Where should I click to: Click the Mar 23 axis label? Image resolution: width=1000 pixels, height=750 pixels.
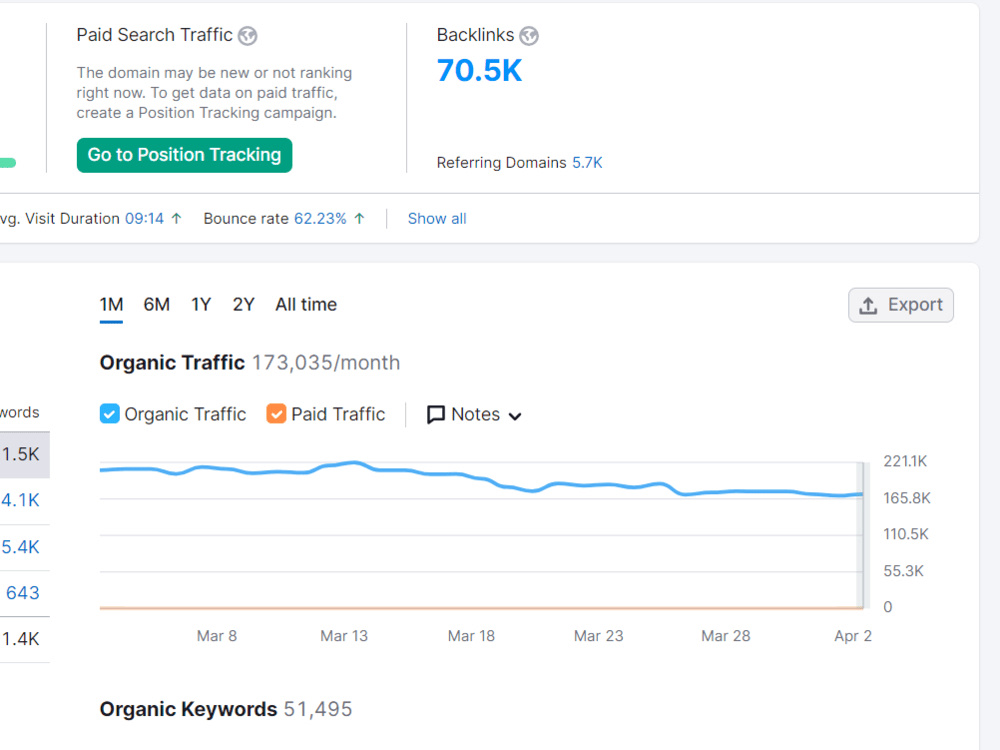(x=598, y=636)
